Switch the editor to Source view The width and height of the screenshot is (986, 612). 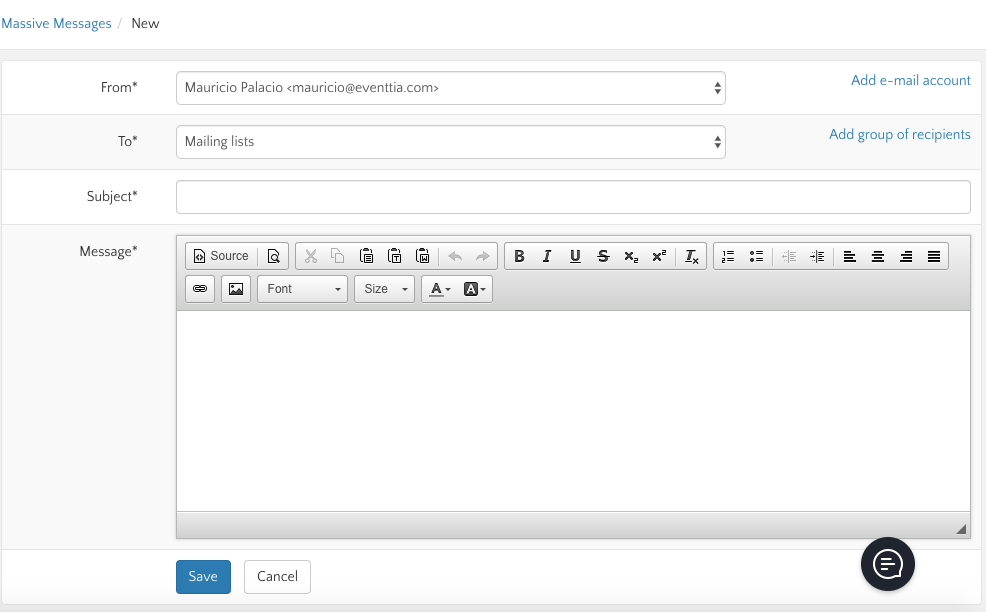tap(220, 256)
